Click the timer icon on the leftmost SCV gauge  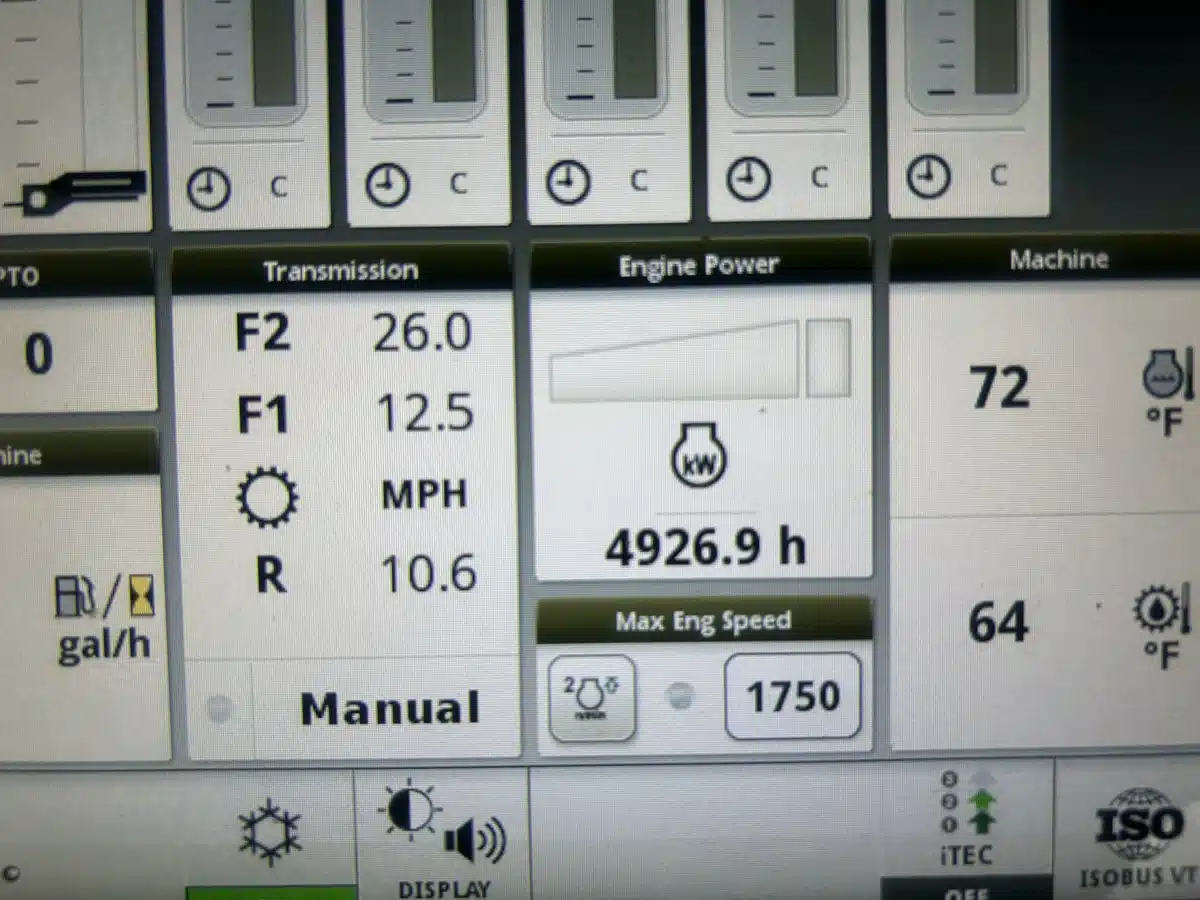tap(208, 188)
